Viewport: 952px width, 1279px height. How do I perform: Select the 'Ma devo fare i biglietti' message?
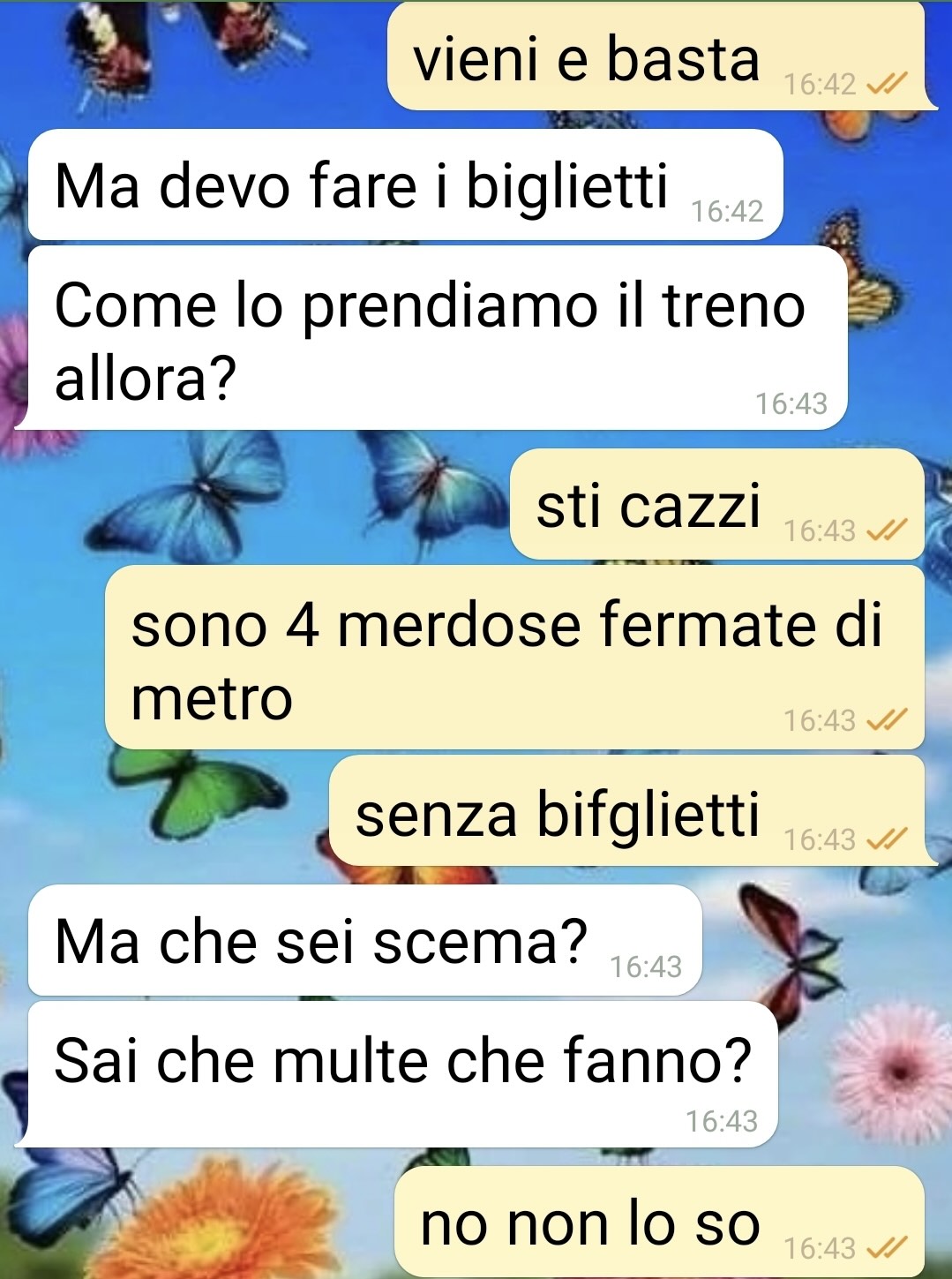[406, 185]
